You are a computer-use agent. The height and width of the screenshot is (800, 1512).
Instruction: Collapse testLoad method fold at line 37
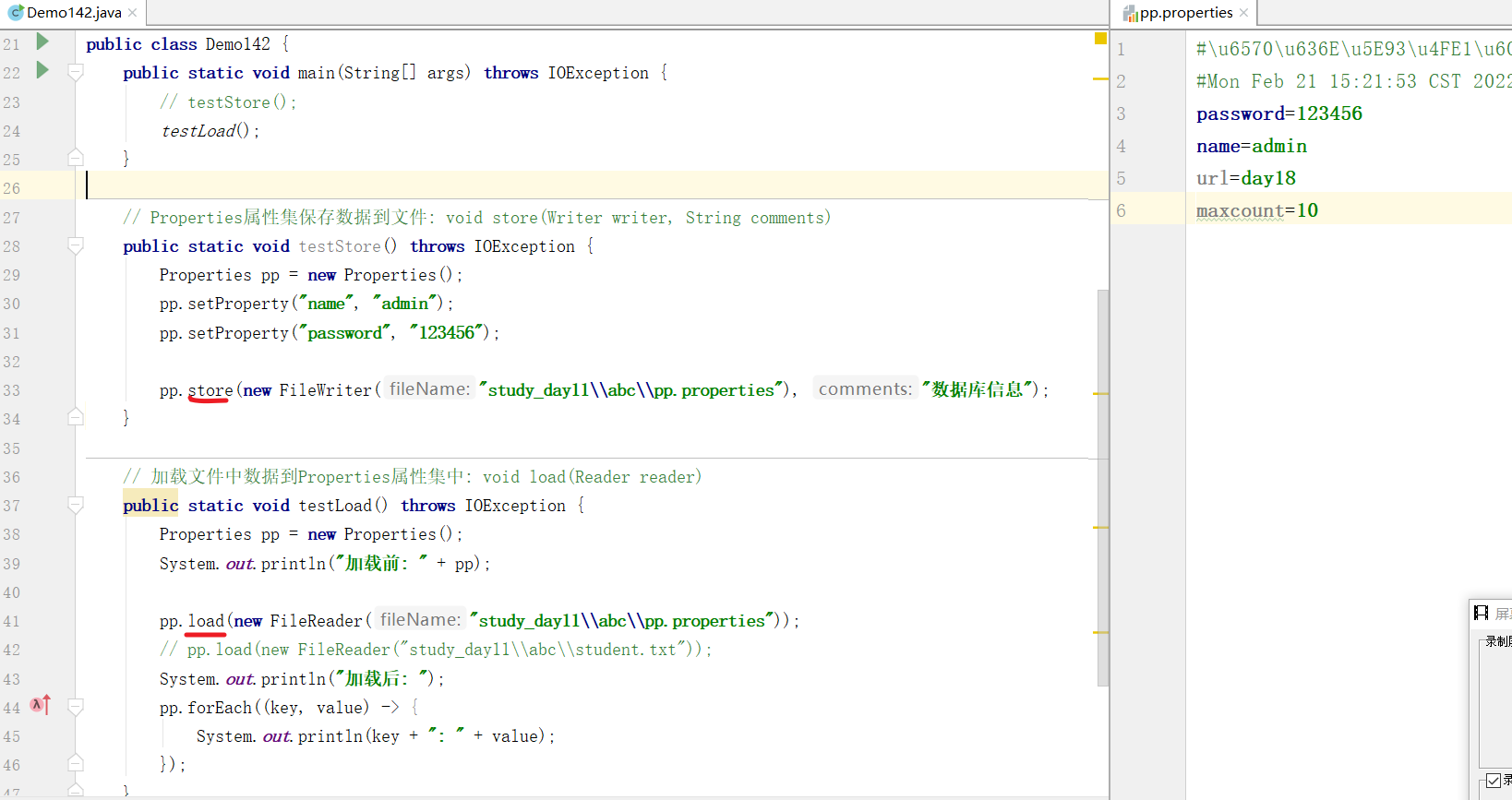coord(76,505)
